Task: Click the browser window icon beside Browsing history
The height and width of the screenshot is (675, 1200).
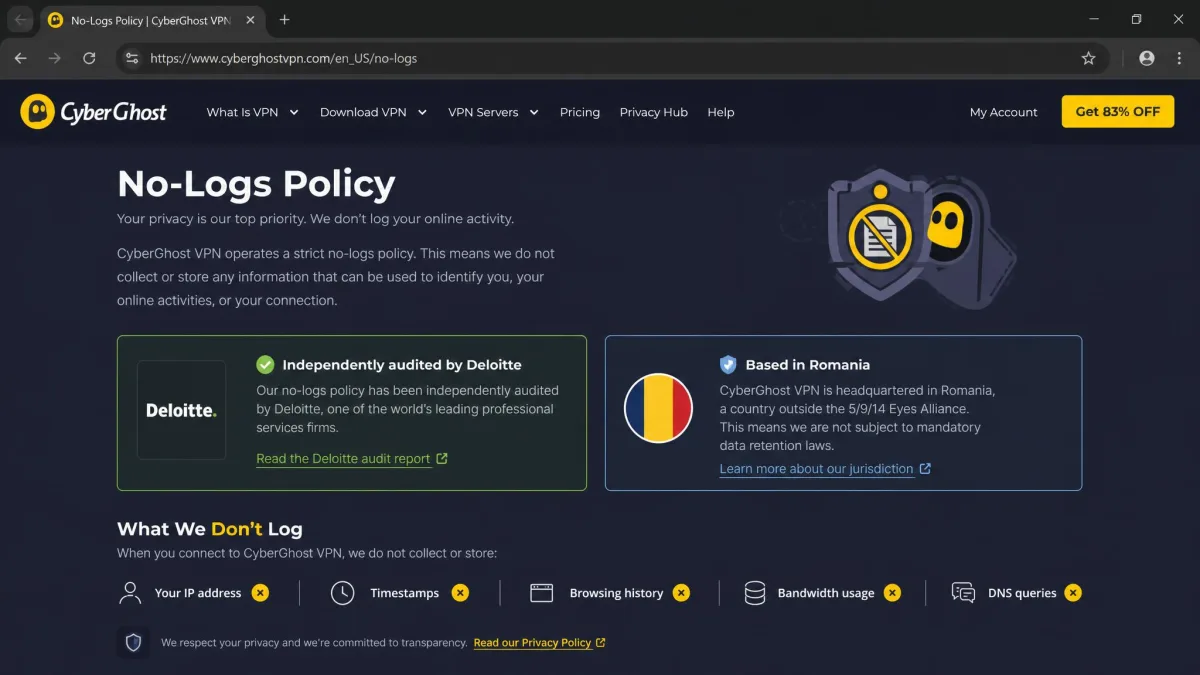Action: pos(542,593)
